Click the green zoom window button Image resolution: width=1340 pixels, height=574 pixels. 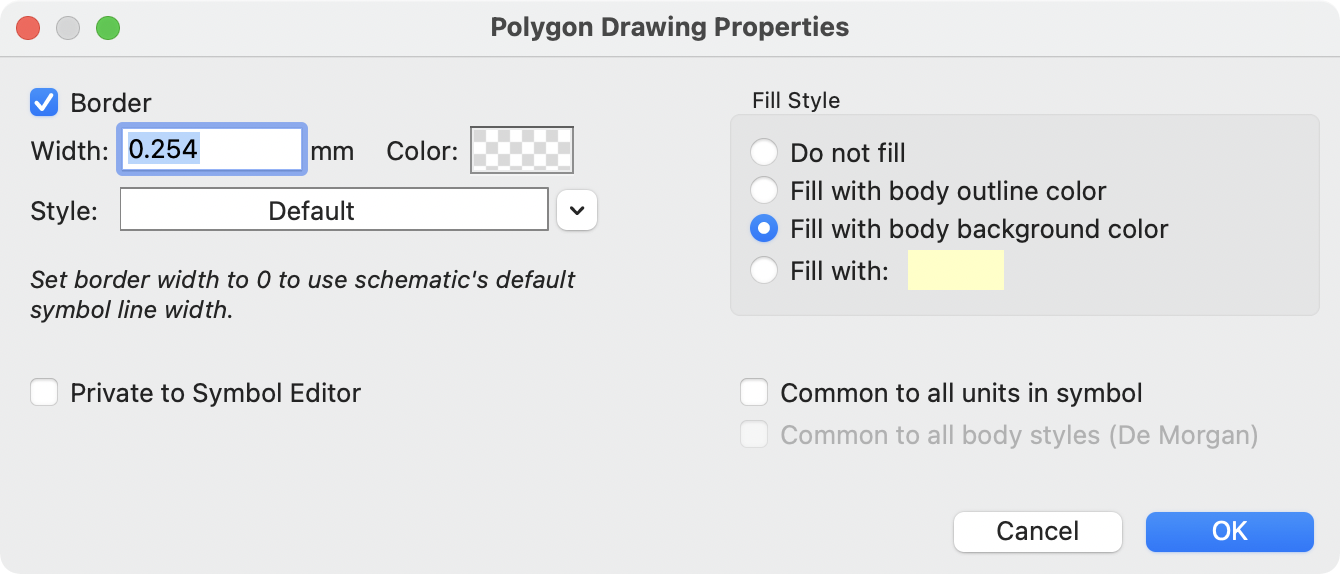click(x=108, y=28)
